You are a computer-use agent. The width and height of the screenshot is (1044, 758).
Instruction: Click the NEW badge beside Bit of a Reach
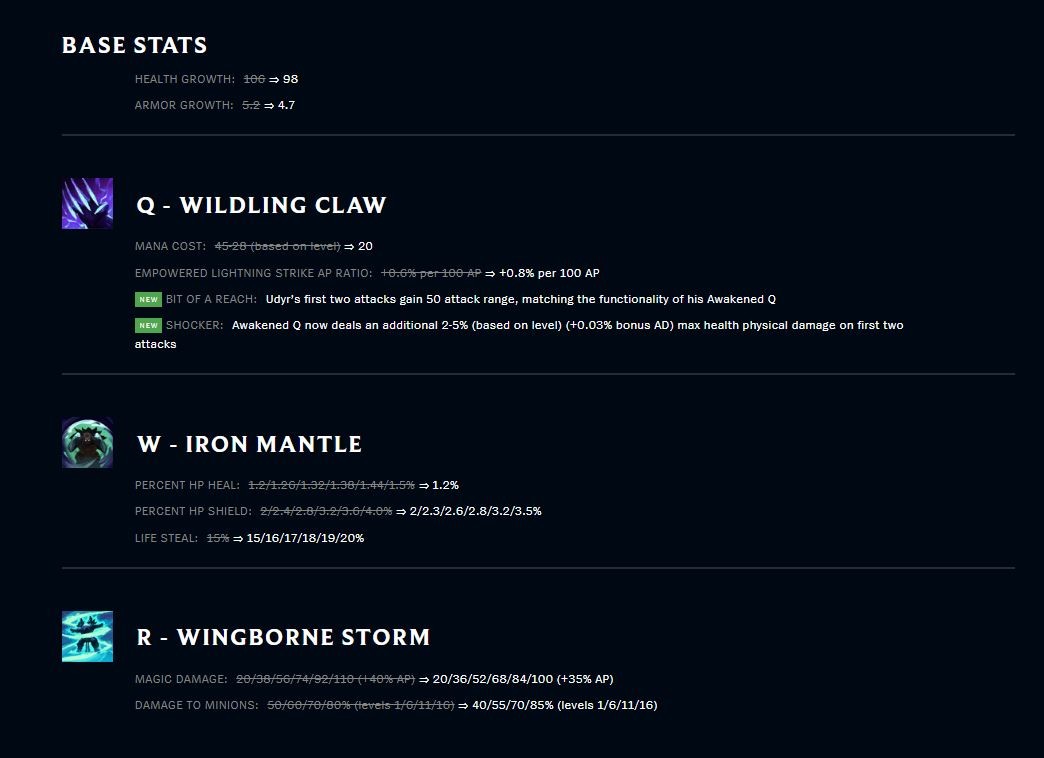click(x=148, y=299)
